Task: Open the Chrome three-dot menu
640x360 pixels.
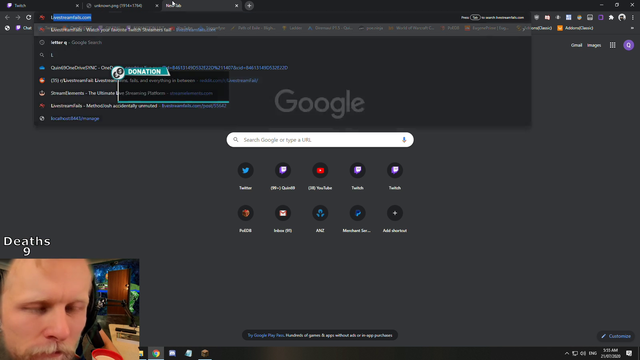Action: point(633,18)
